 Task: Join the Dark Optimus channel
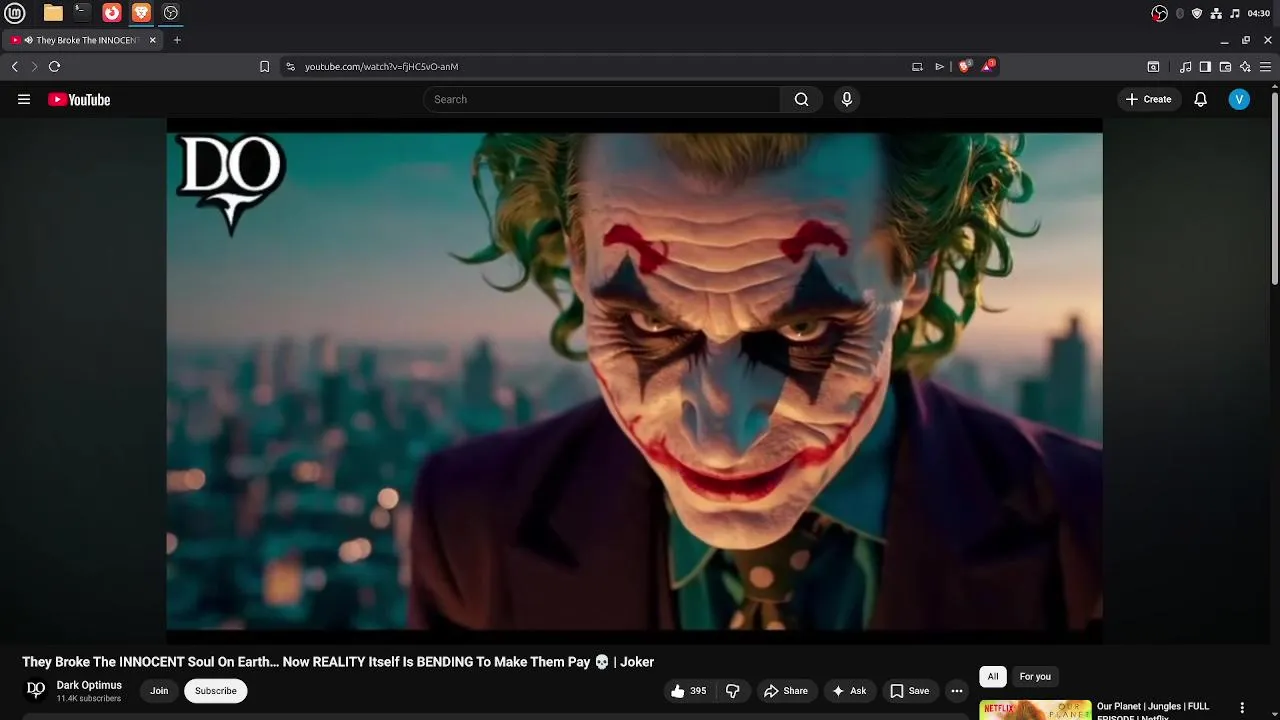(159, 691)
